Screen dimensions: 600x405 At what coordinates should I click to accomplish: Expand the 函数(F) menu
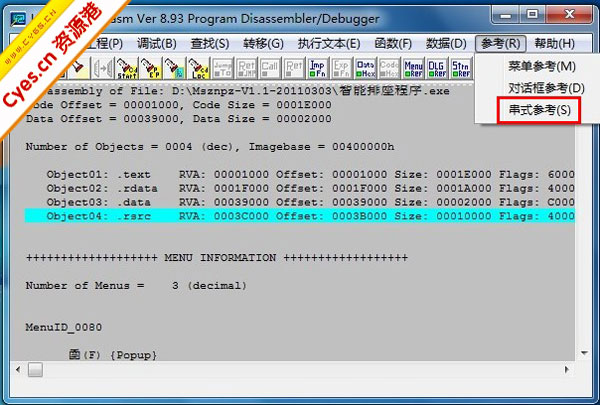pyautogui.click(x=391, y=44)
